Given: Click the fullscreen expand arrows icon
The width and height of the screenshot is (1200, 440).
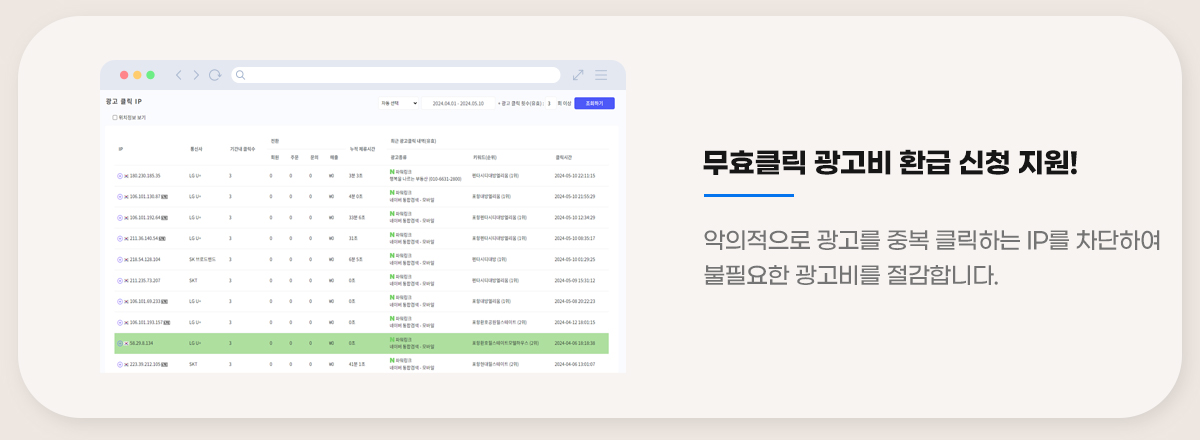Looking at the screenshot, I should pos(578,75).
